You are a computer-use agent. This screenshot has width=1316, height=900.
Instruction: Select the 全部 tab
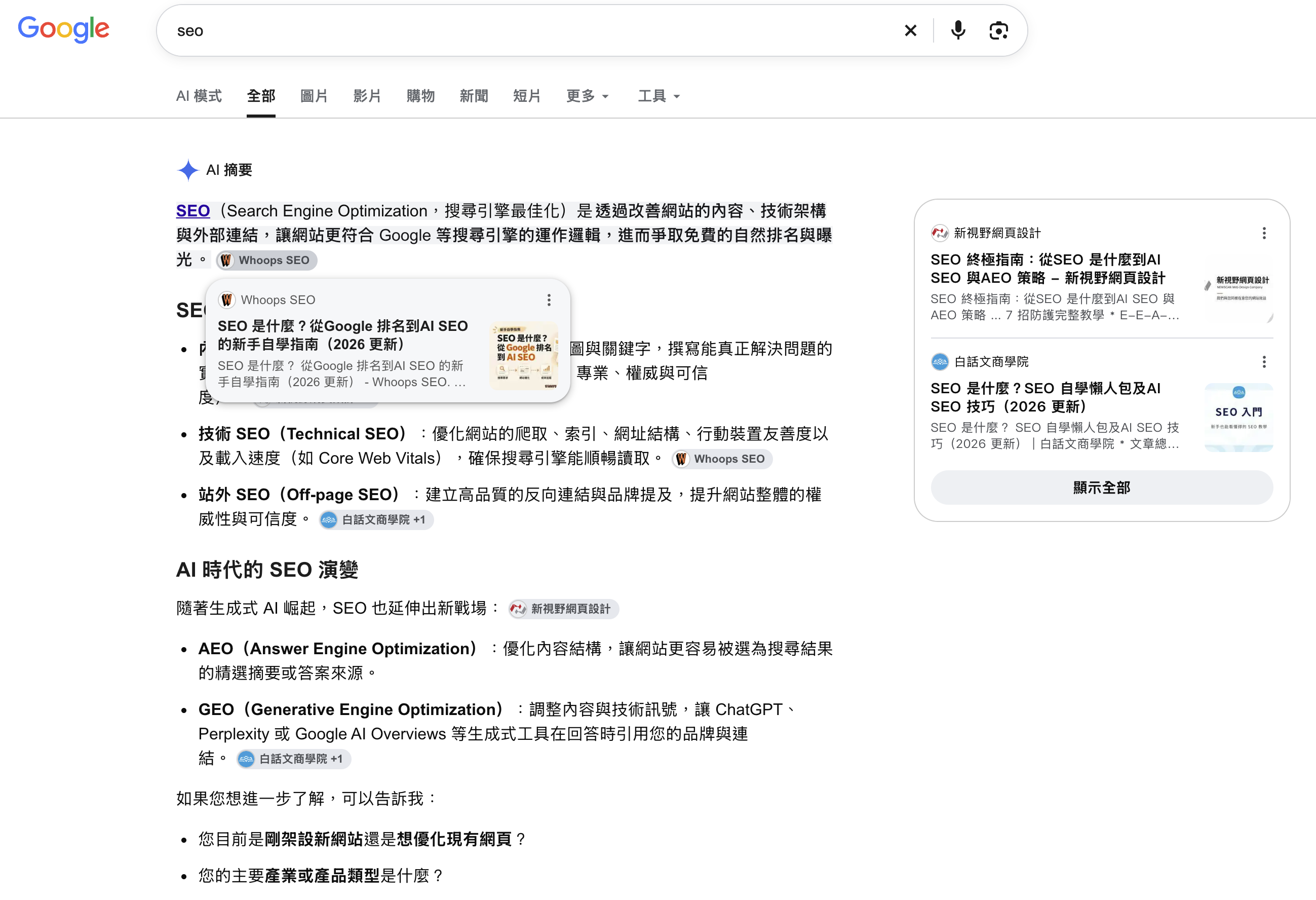coord(261,96)
